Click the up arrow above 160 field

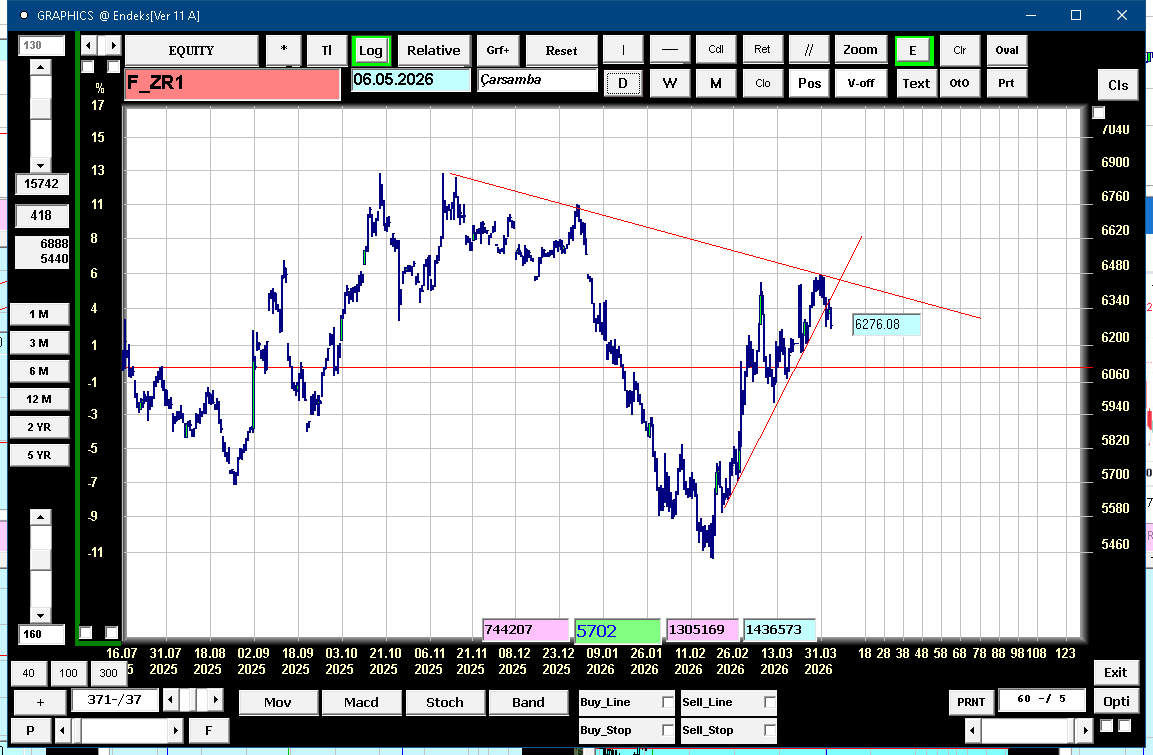pos(40,517)
